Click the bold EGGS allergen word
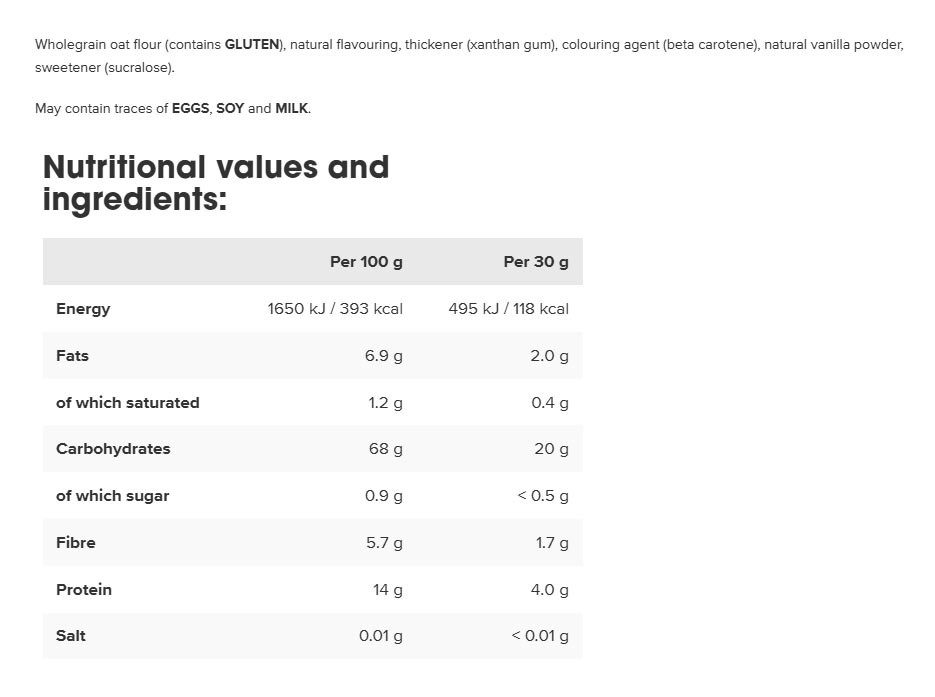Screen dimensions: 935x697 (x=190, y=109)
